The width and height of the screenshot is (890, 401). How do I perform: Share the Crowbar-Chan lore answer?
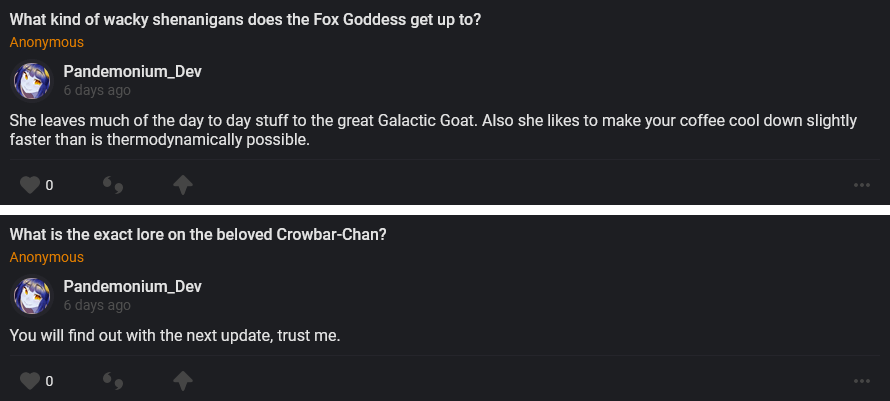click(x=182, y=380)
